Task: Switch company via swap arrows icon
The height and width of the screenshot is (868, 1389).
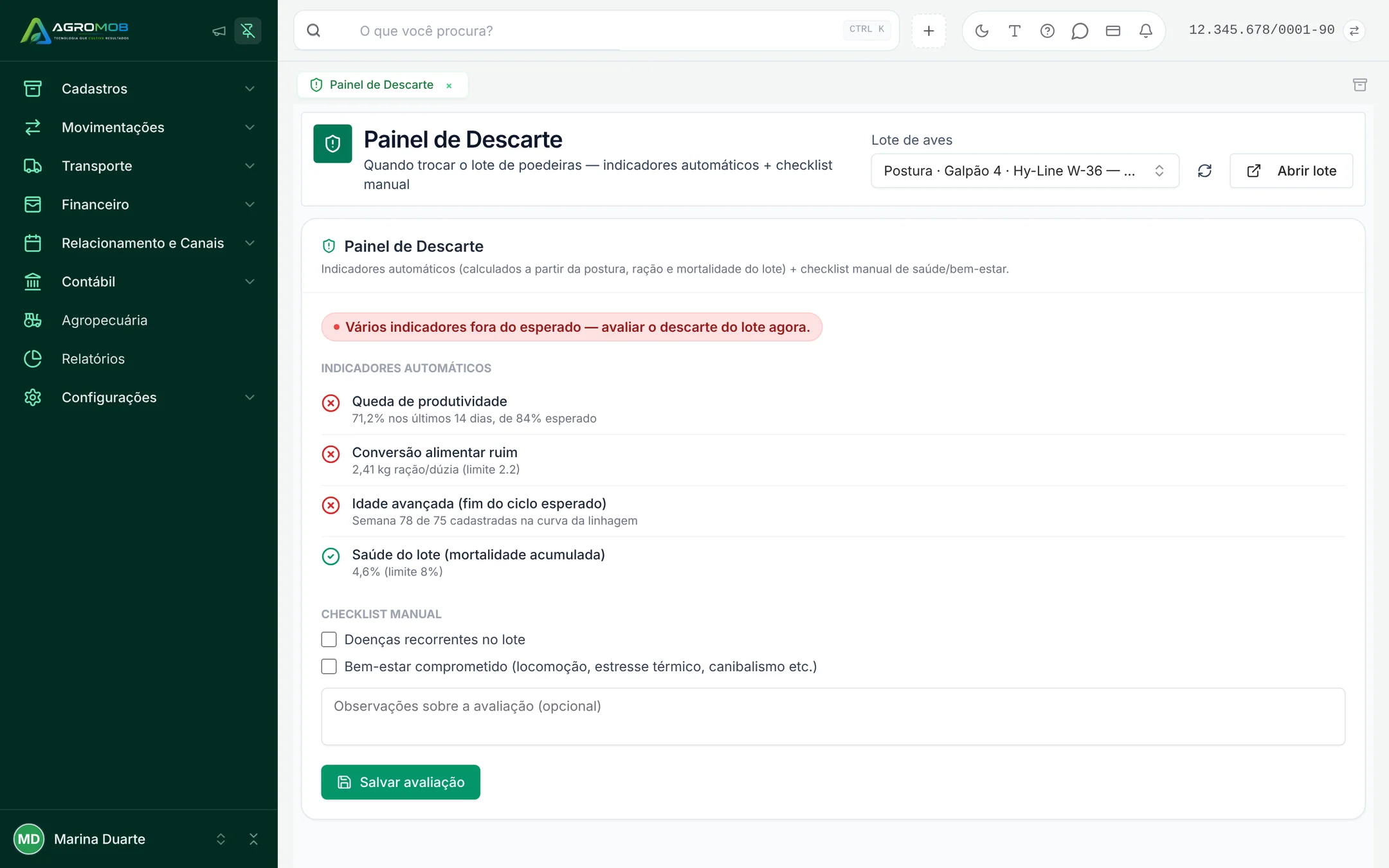Action: (x=1354, y=31)
